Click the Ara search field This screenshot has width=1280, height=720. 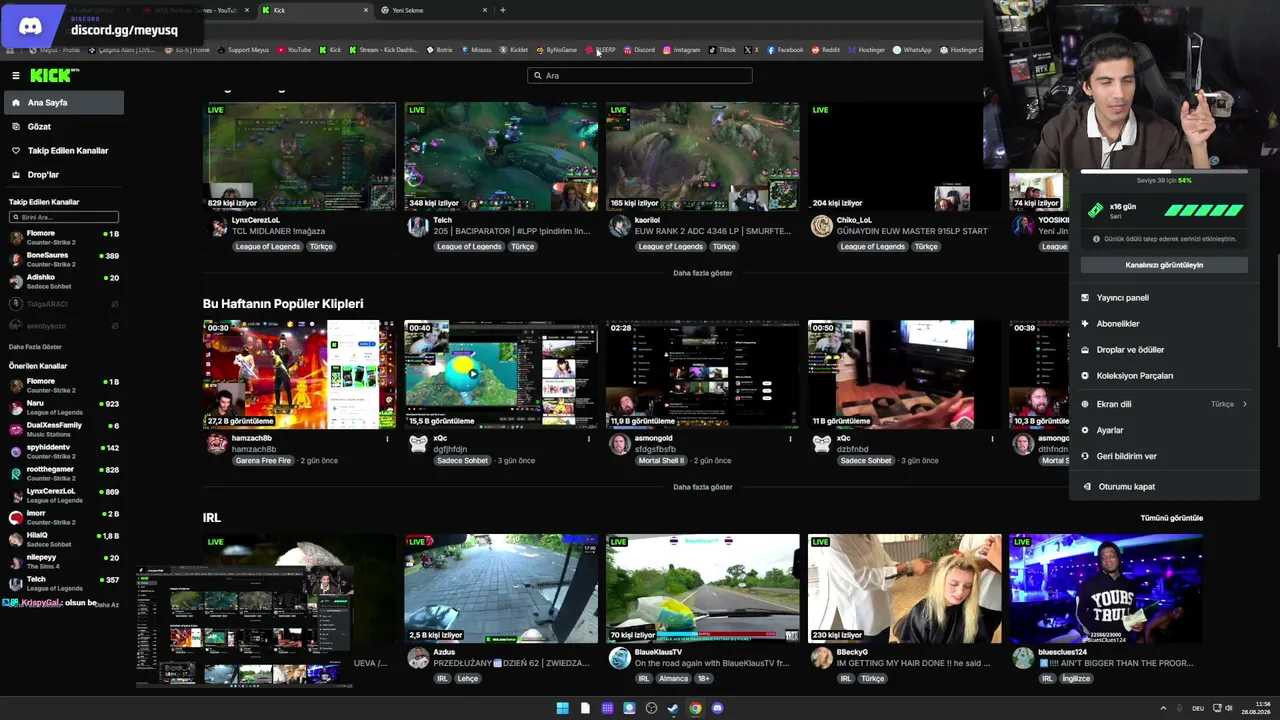pyautogui.click(x=640, y=75)
